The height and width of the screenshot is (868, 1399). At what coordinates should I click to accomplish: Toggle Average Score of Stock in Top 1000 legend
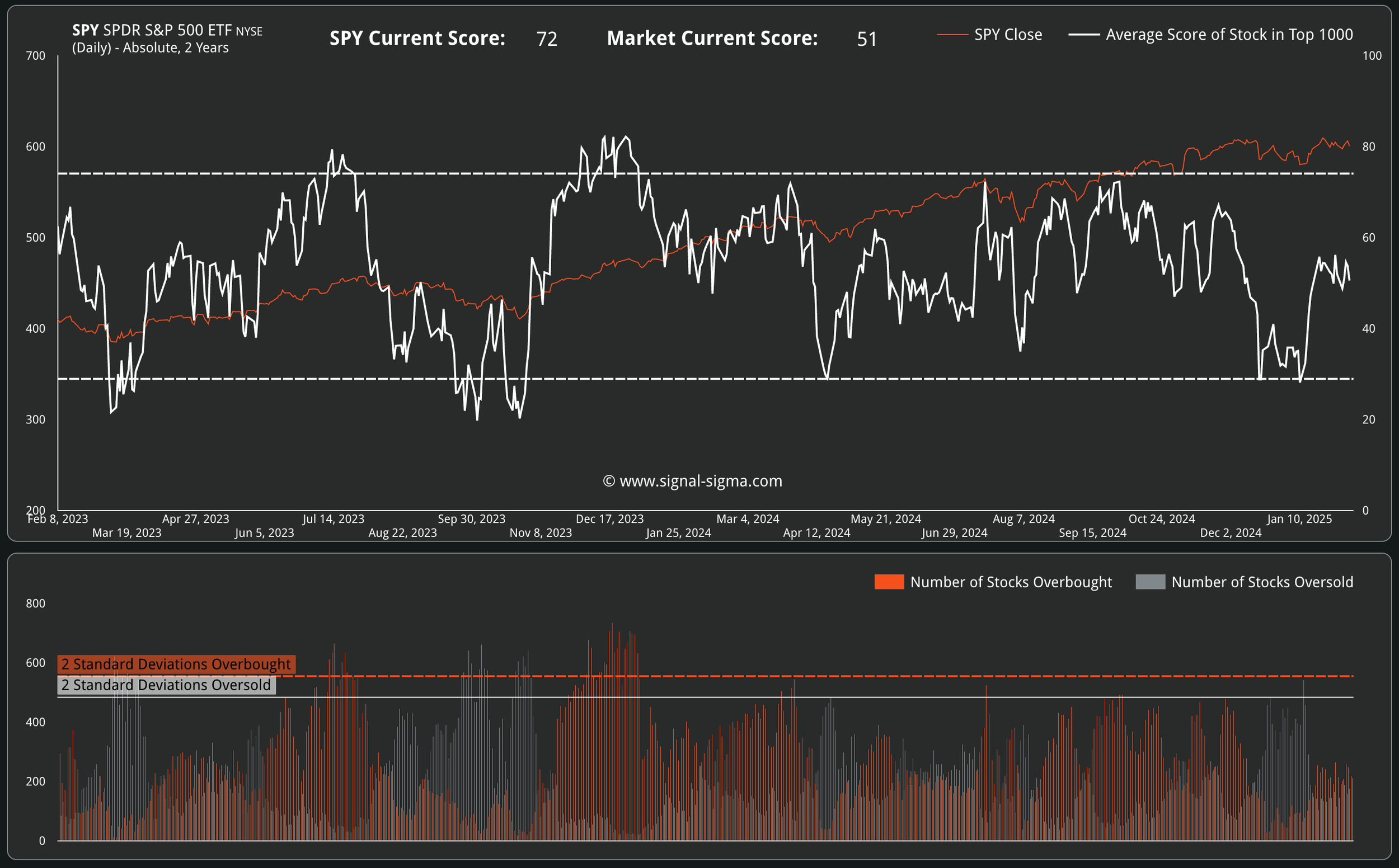point(1228,35)
